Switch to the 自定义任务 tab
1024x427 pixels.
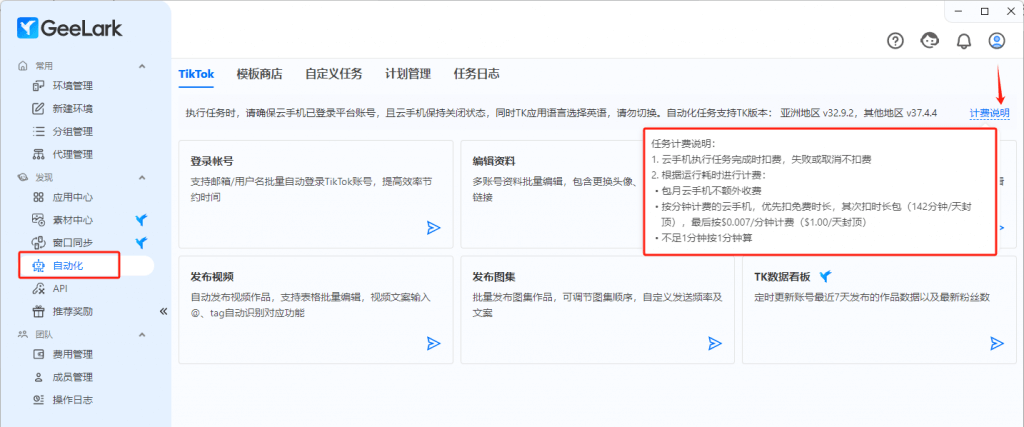click(x=333, y=74)
